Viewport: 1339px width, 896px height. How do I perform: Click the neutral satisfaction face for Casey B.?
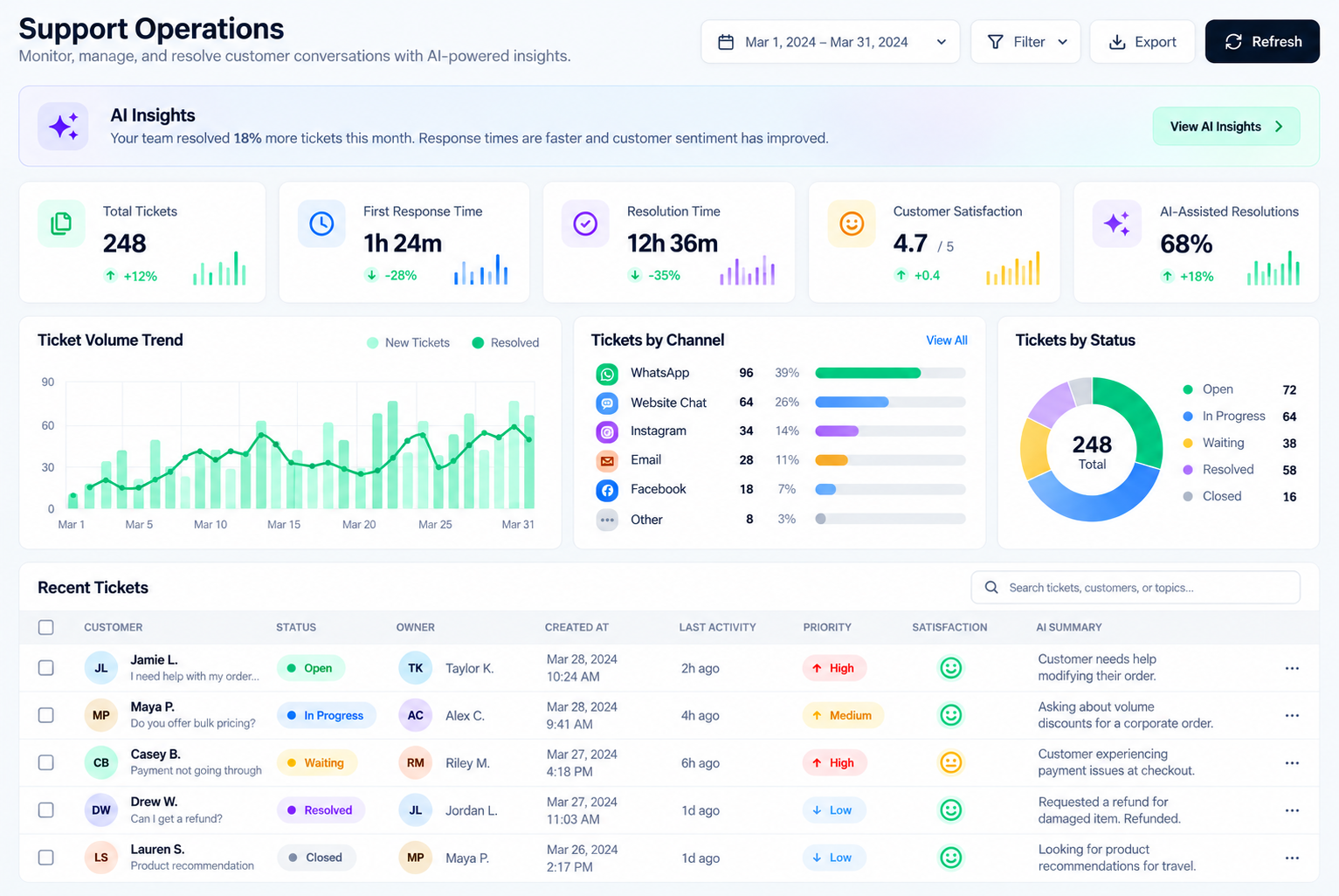click(x=950, y=762)
